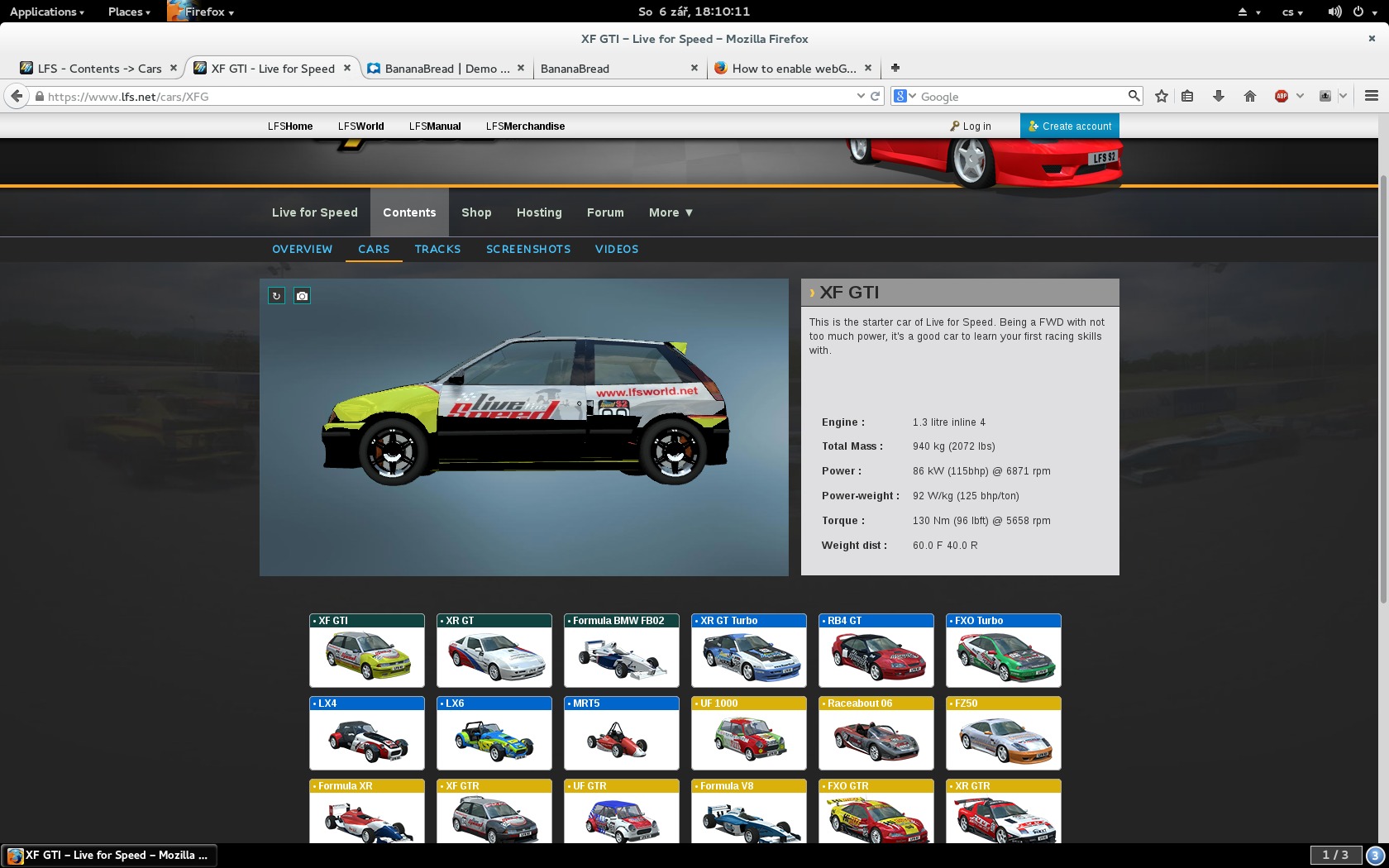
Task: Switch to How to enable webGL tab
Action: [x=794, y=69]
